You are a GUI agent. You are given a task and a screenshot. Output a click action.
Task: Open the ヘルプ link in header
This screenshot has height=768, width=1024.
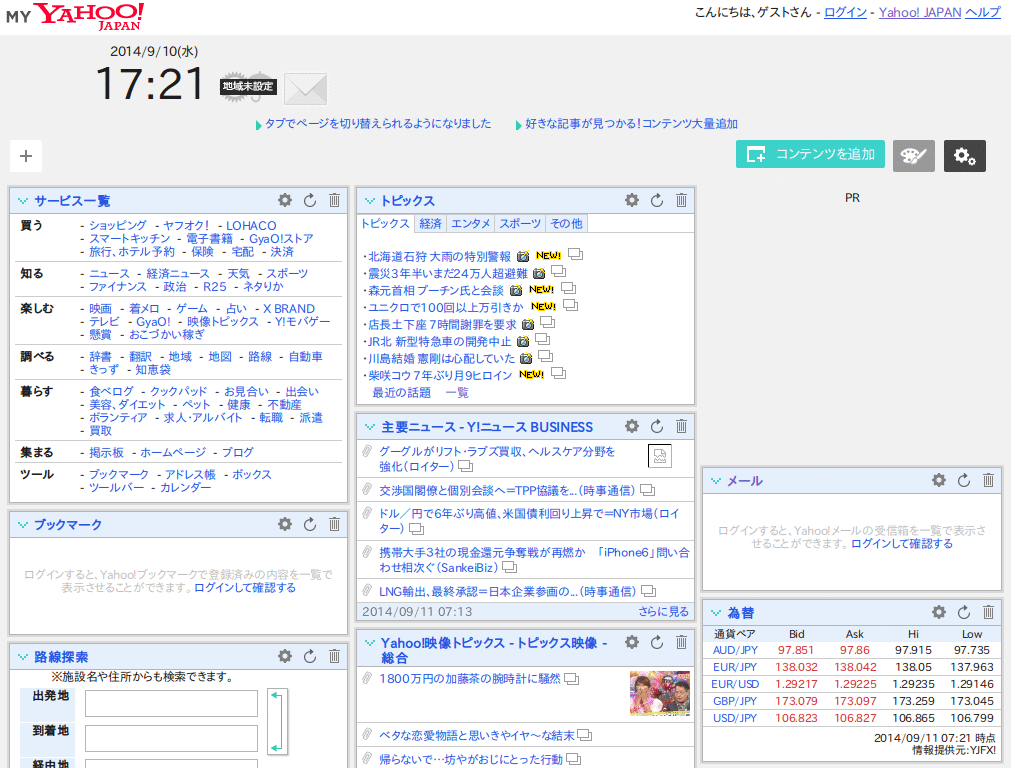tap(983, 12)
